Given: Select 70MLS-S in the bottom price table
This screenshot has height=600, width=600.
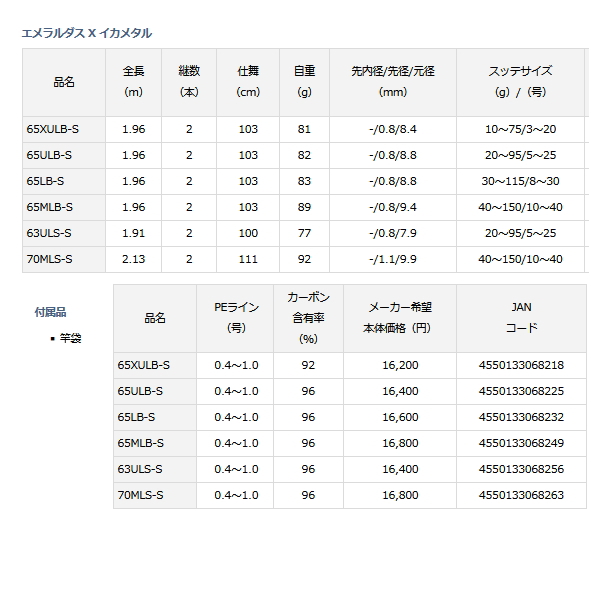Looking at the screenshot, I should point(140,496).
